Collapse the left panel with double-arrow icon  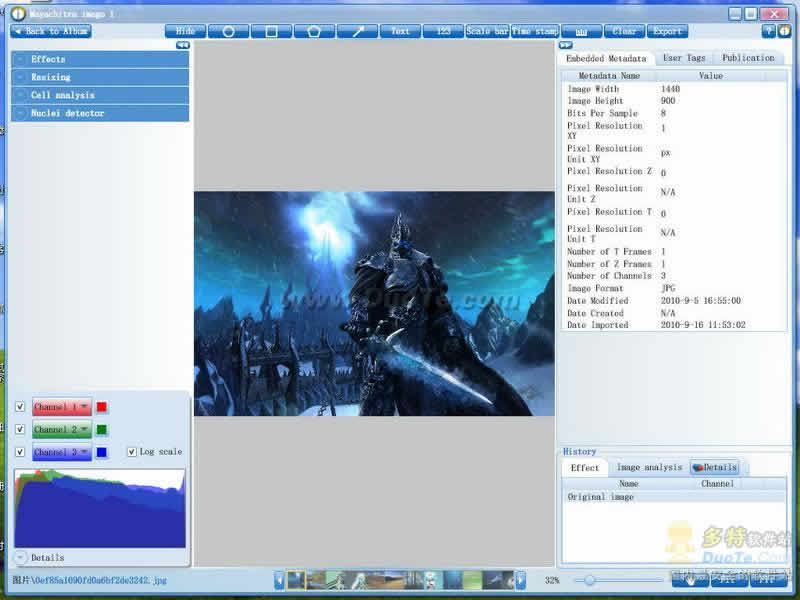[183, 45]
